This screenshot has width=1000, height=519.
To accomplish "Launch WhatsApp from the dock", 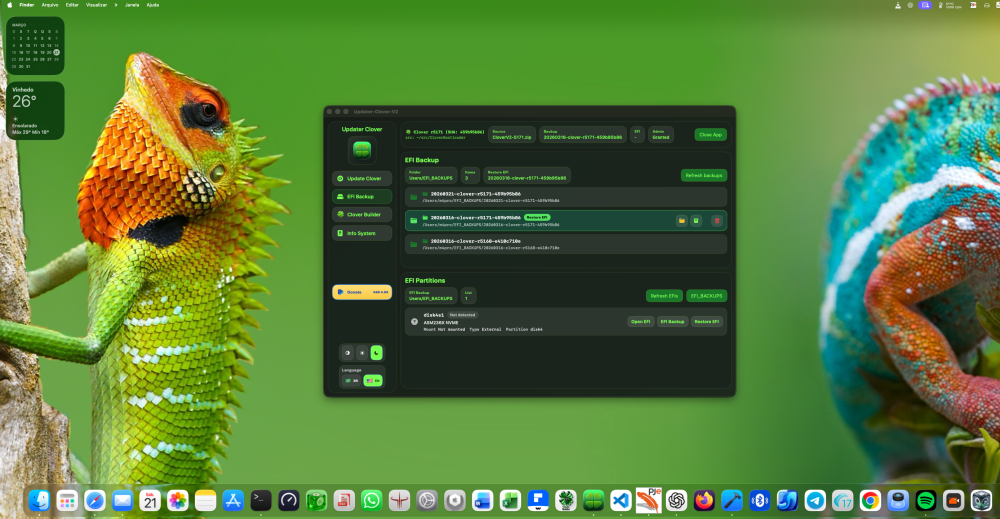I will point(371,501).
